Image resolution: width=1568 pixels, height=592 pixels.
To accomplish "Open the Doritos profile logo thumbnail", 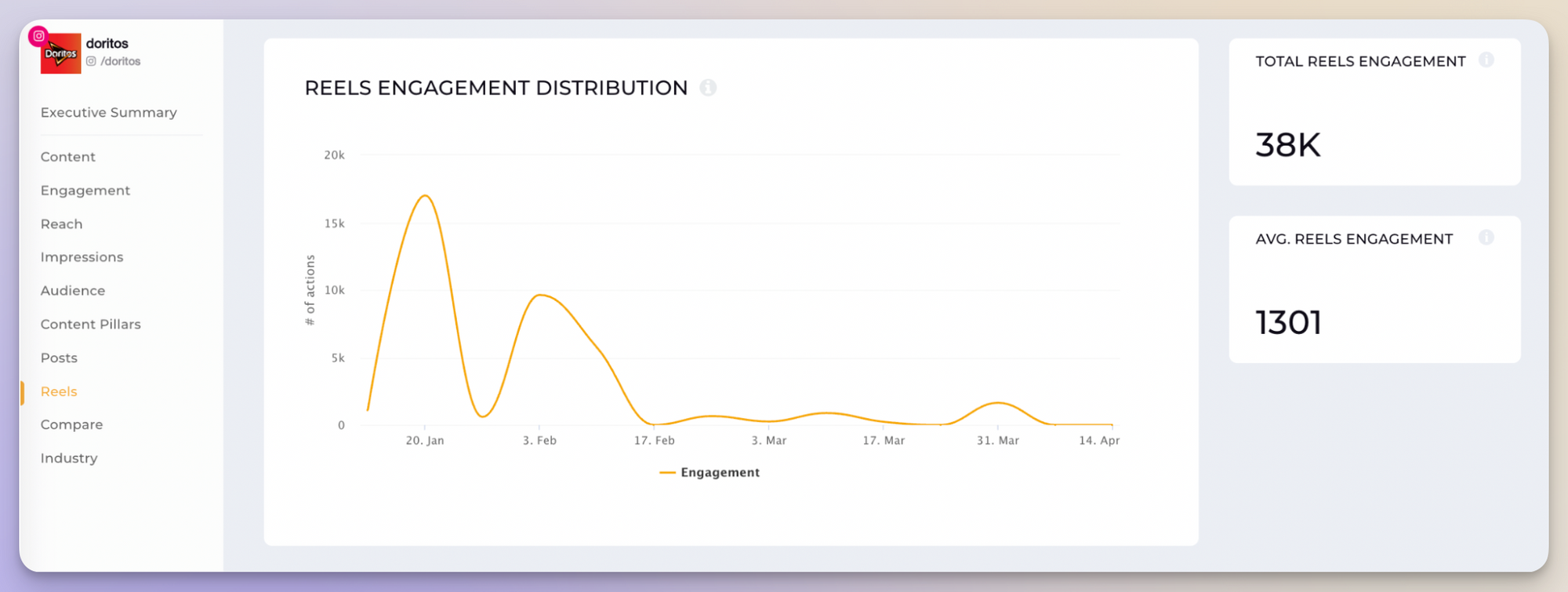I will tap(61, 53).
